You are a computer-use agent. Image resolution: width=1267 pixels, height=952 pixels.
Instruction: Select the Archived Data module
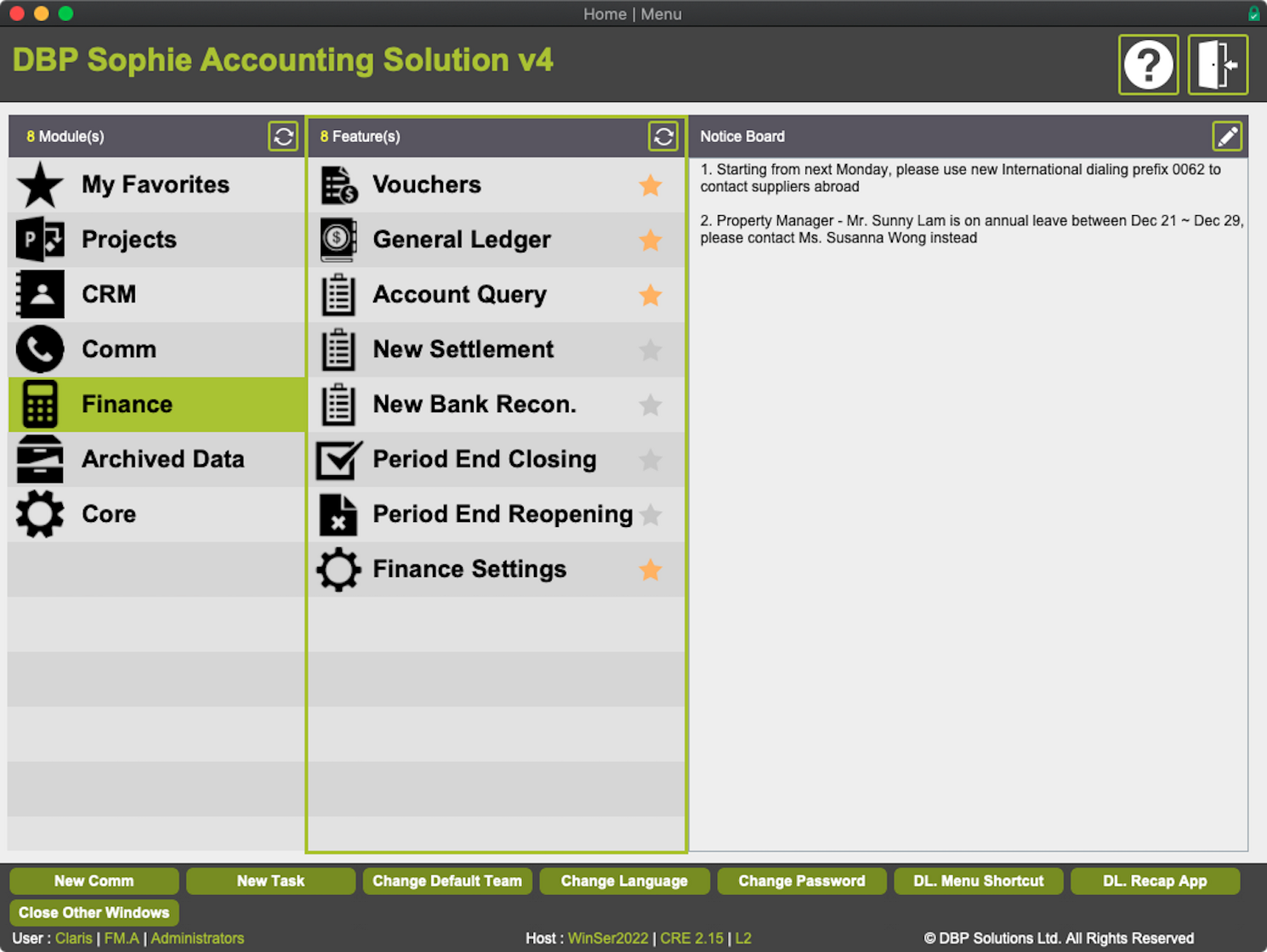click(156, 459)
